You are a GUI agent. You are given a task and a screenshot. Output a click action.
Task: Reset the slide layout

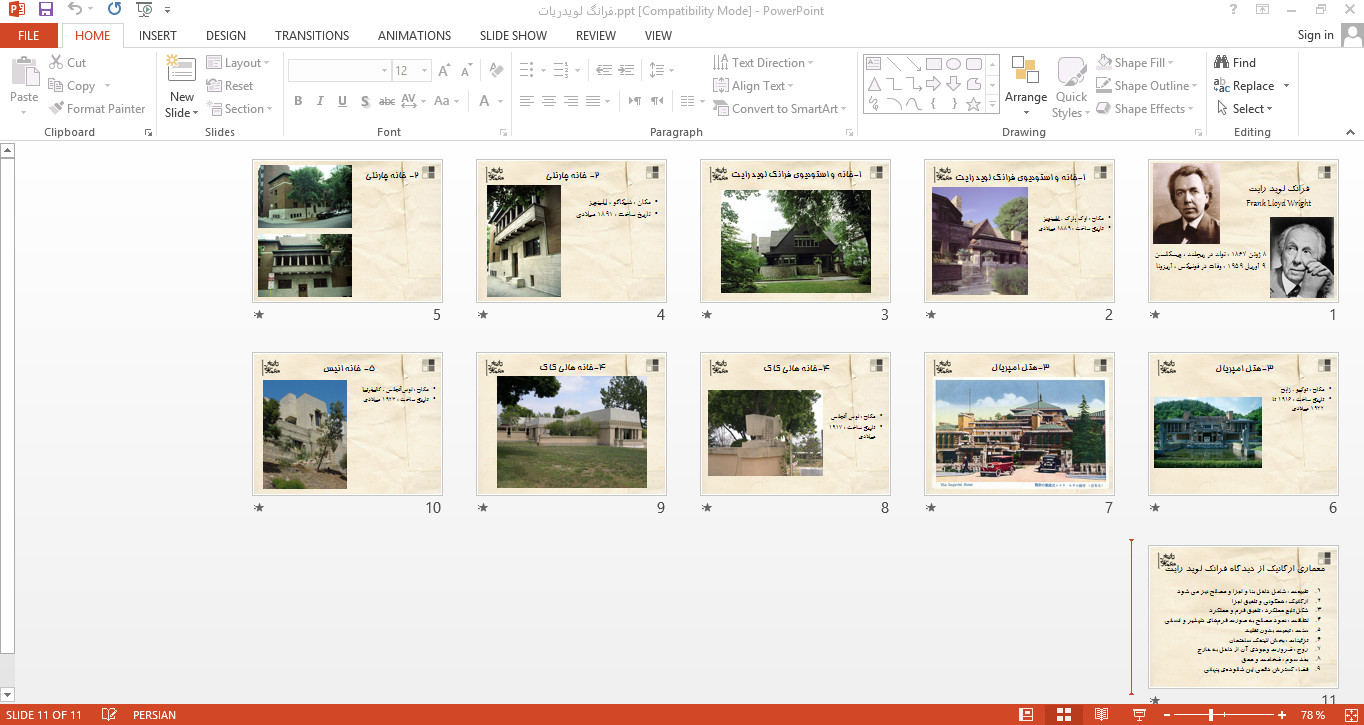(x=230, y=86)
